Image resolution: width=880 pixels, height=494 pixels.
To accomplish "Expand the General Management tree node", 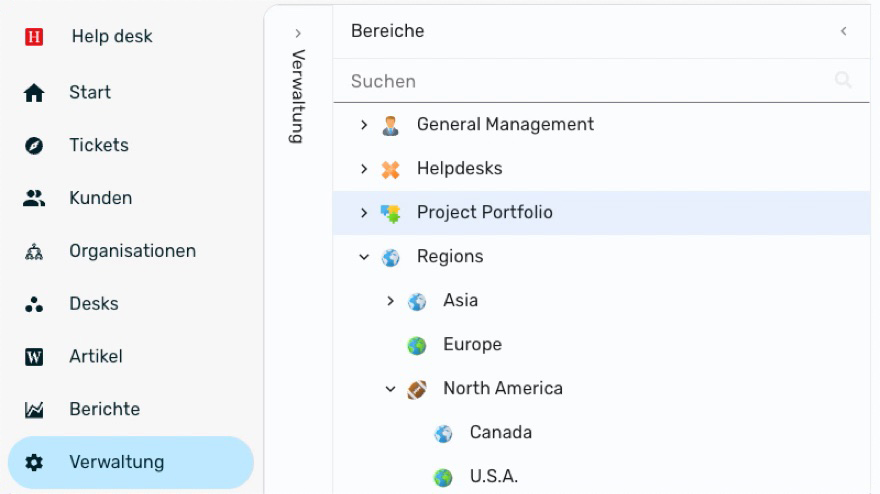I will pos(365,125).
